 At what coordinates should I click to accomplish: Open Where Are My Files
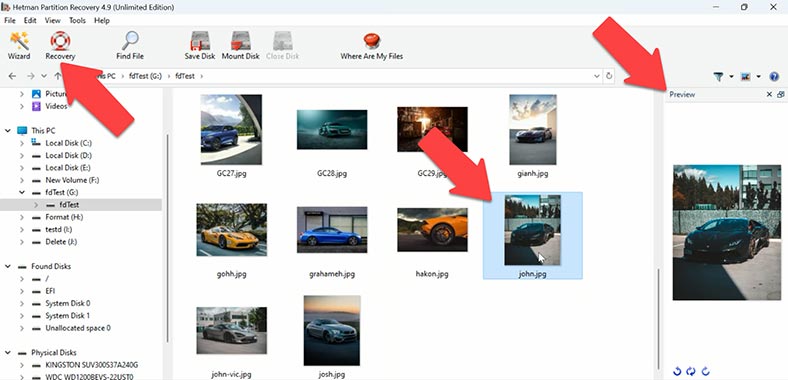tap(372, 46)
